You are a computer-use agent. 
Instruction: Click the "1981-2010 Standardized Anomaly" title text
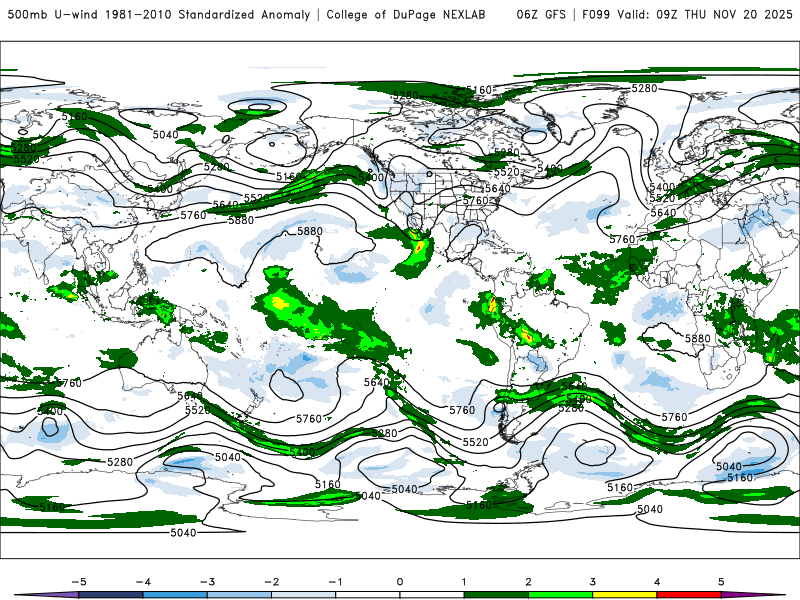pyautogui.click(x=208, y=14)
